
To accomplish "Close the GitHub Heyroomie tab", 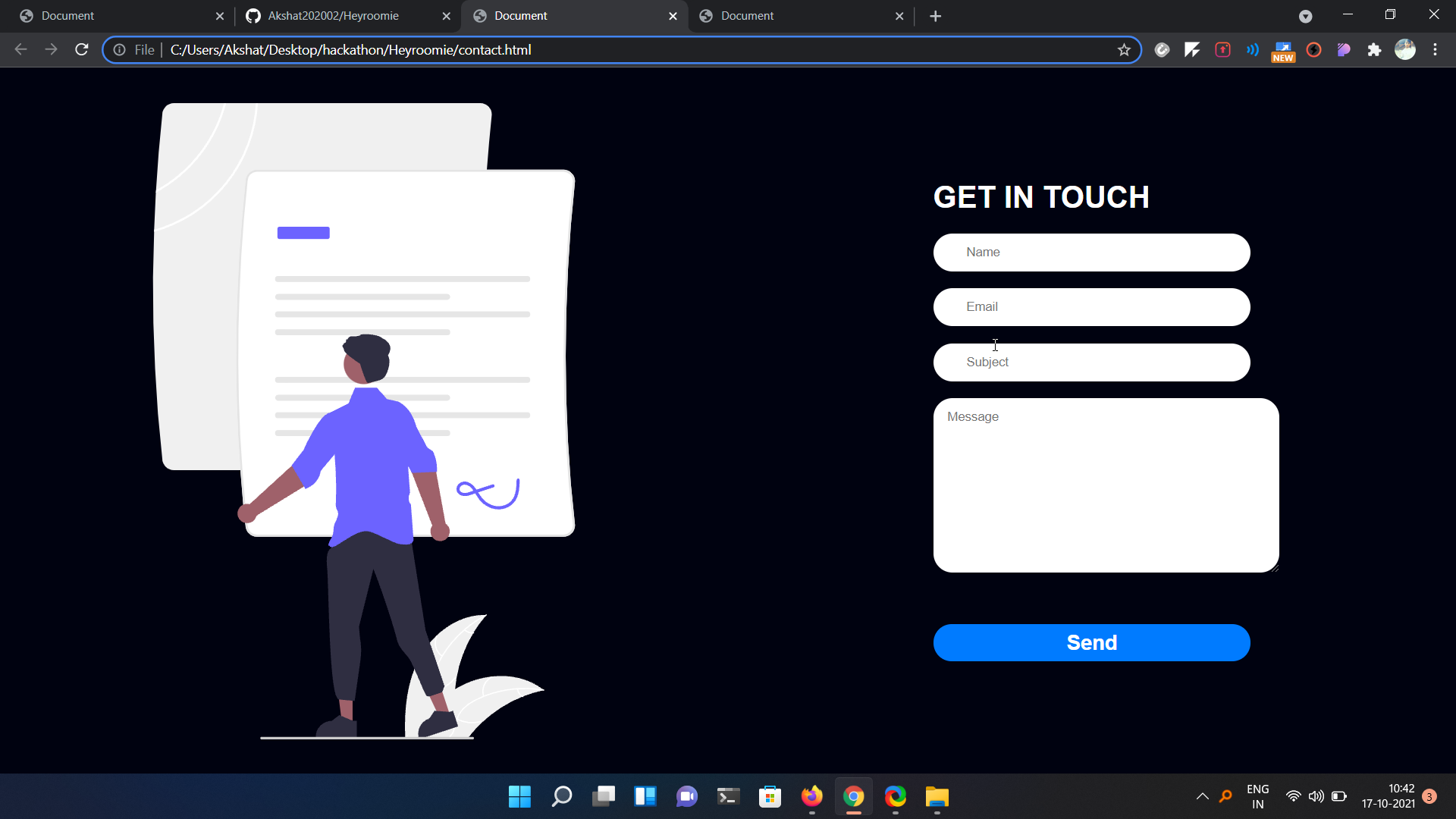I will tap(446, 16).
